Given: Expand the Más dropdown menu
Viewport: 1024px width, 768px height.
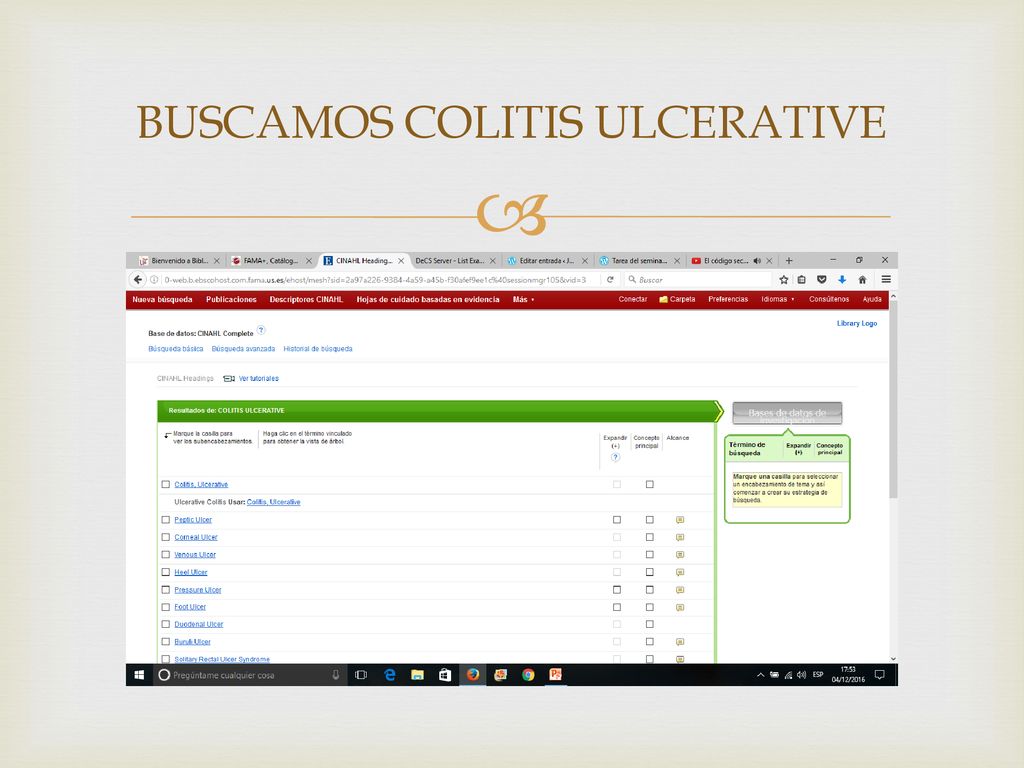Looking at the screenshot, I should [x=523, y=300].
